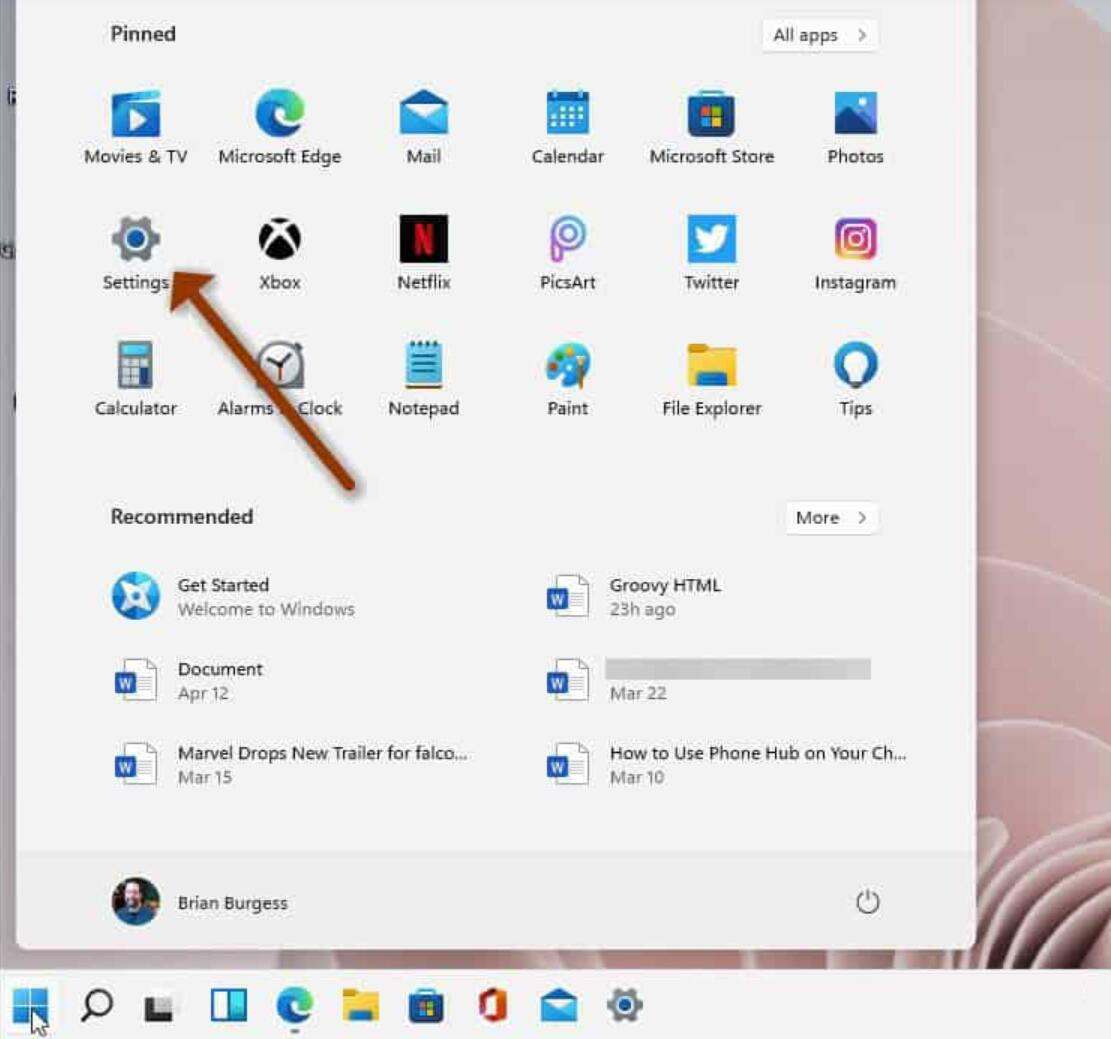Viewport: 1111px width, 1039px height.
Task: Expand the All apps list
Action: 818,34
